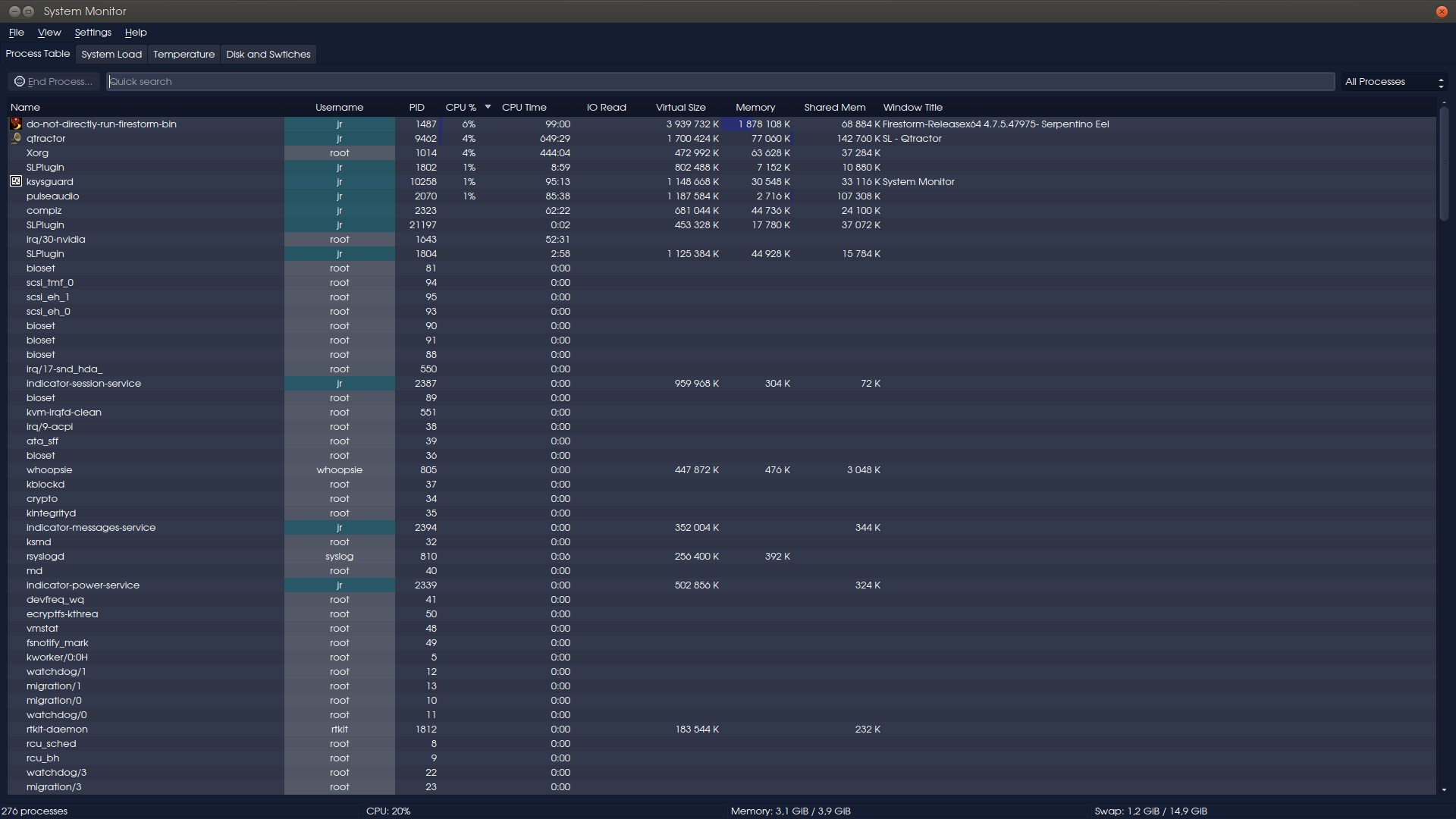Sort by the PID column header
The height and width of the screenshot is (819, 1456).
coord(417,107)
